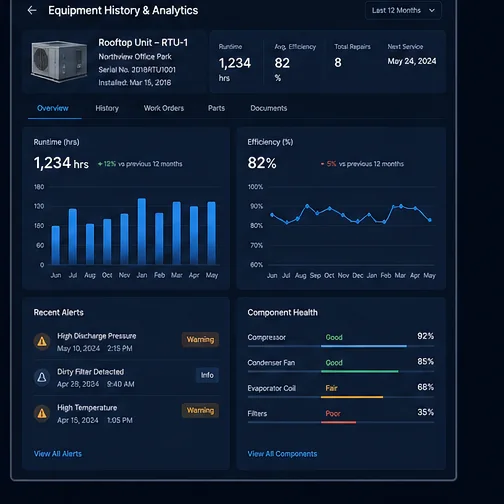Click the Evaporator Coil health progress bar
Screen dimensions: 504x504
(x=341, y=397)
